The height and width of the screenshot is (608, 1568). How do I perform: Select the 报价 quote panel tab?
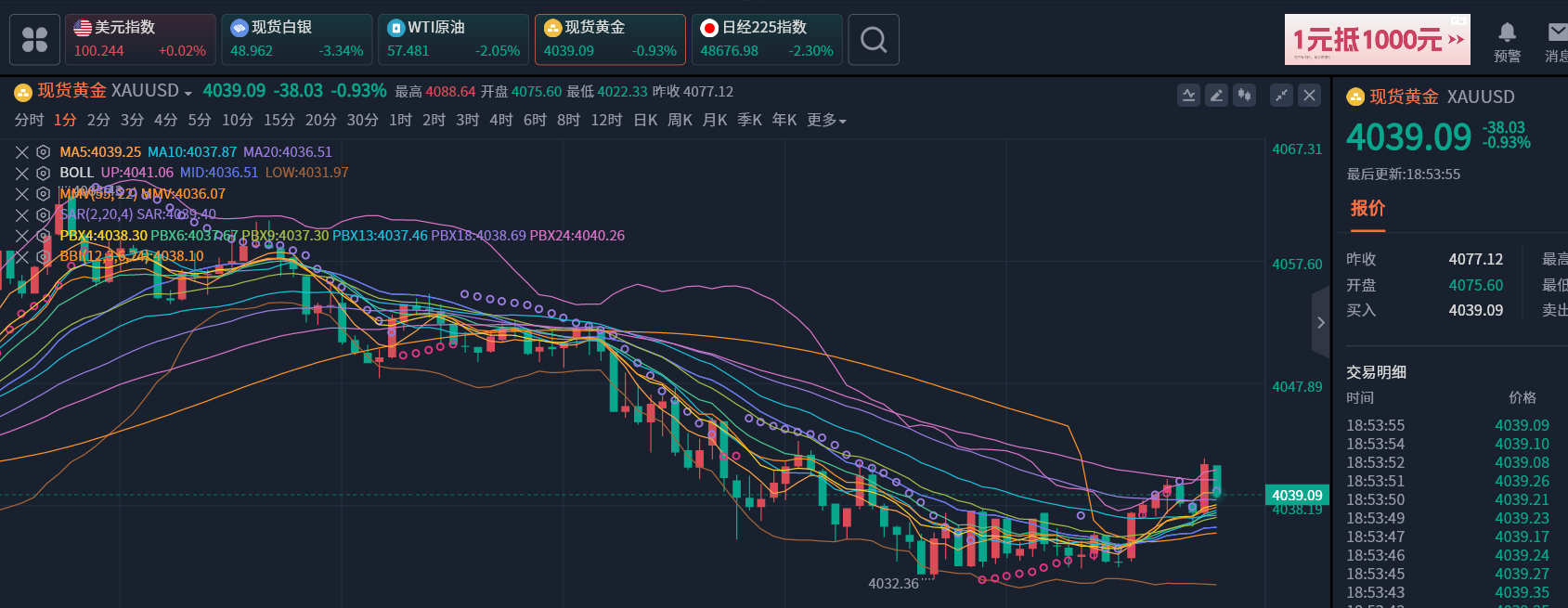click(x=1367, y=209)
